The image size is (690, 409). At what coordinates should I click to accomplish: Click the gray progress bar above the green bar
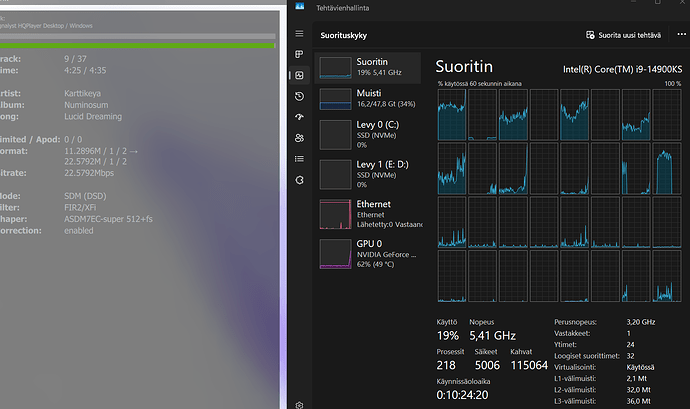pyautogui.click(x=137, y=36)
